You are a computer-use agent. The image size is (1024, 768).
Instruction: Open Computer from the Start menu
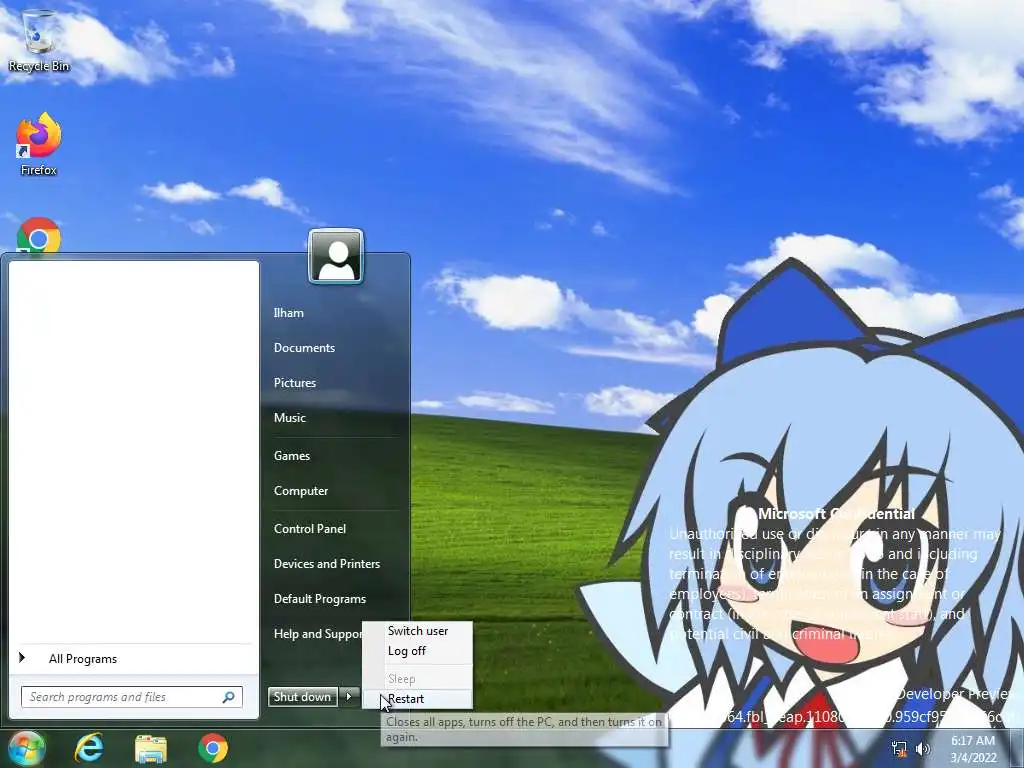300,491
